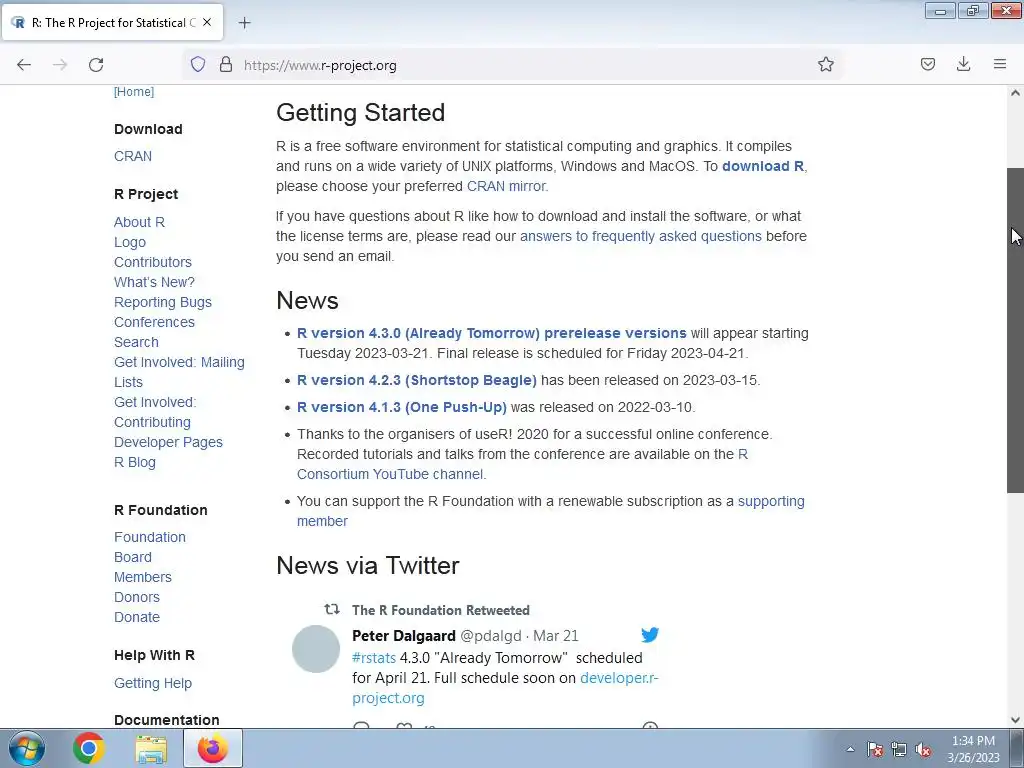The height and width of the screenshot is (768, 1024).
Task: Open the [Home] link
Action: click(134, 91)
